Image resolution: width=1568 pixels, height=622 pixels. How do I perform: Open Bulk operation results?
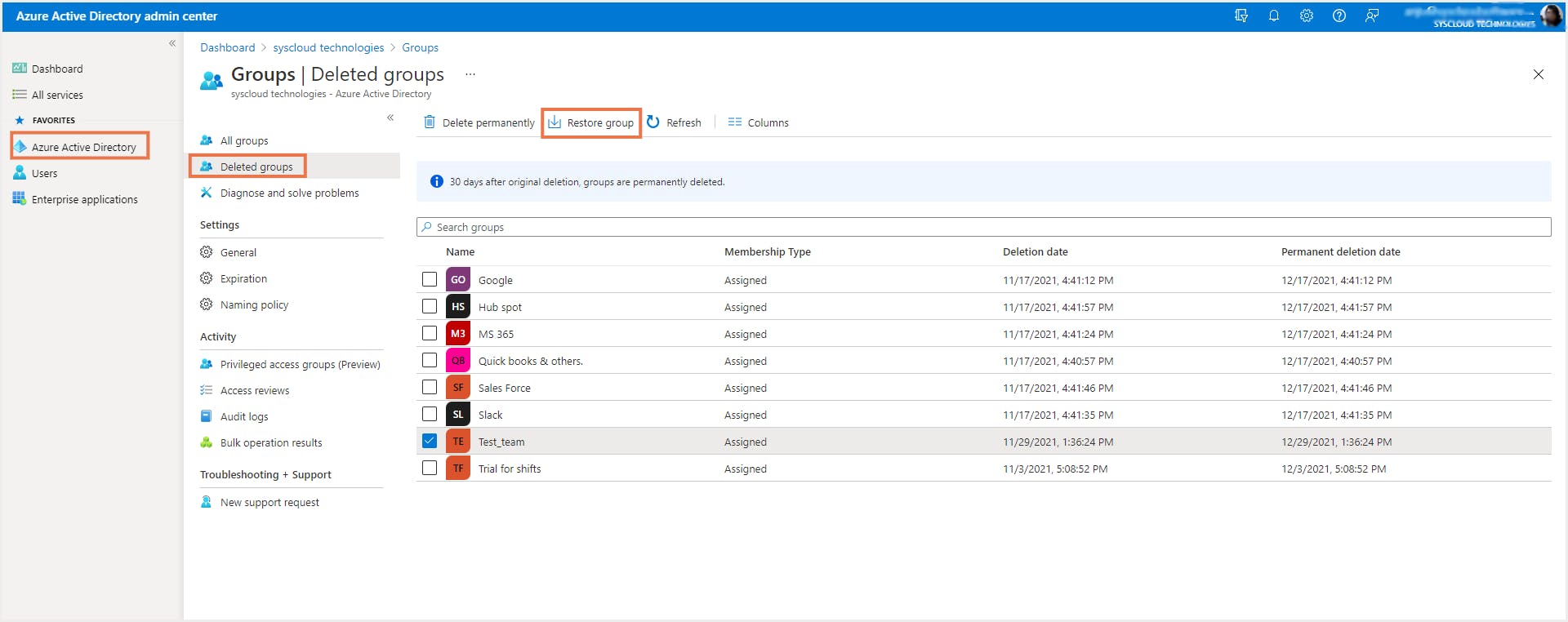tap(271, 442)
